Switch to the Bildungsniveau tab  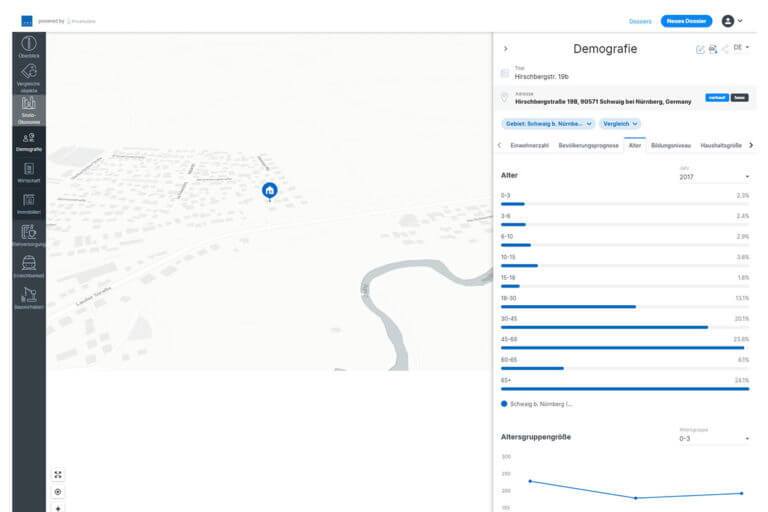point(671,145)
